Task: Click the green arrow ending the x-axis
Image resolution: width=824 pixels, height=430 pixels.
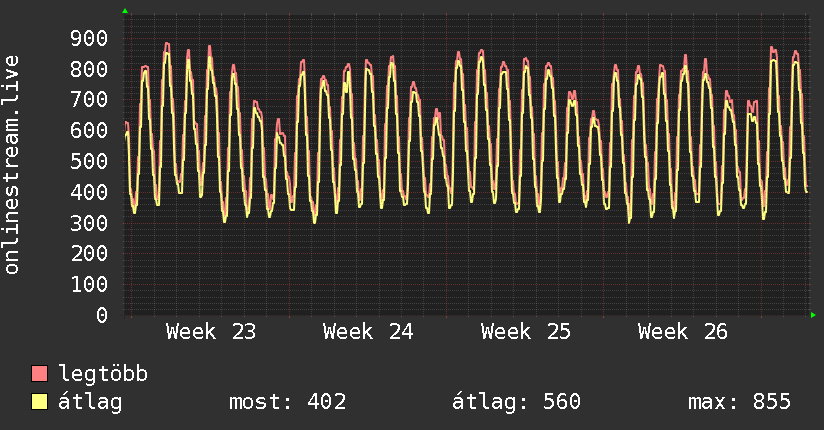Action: (813, 315)
